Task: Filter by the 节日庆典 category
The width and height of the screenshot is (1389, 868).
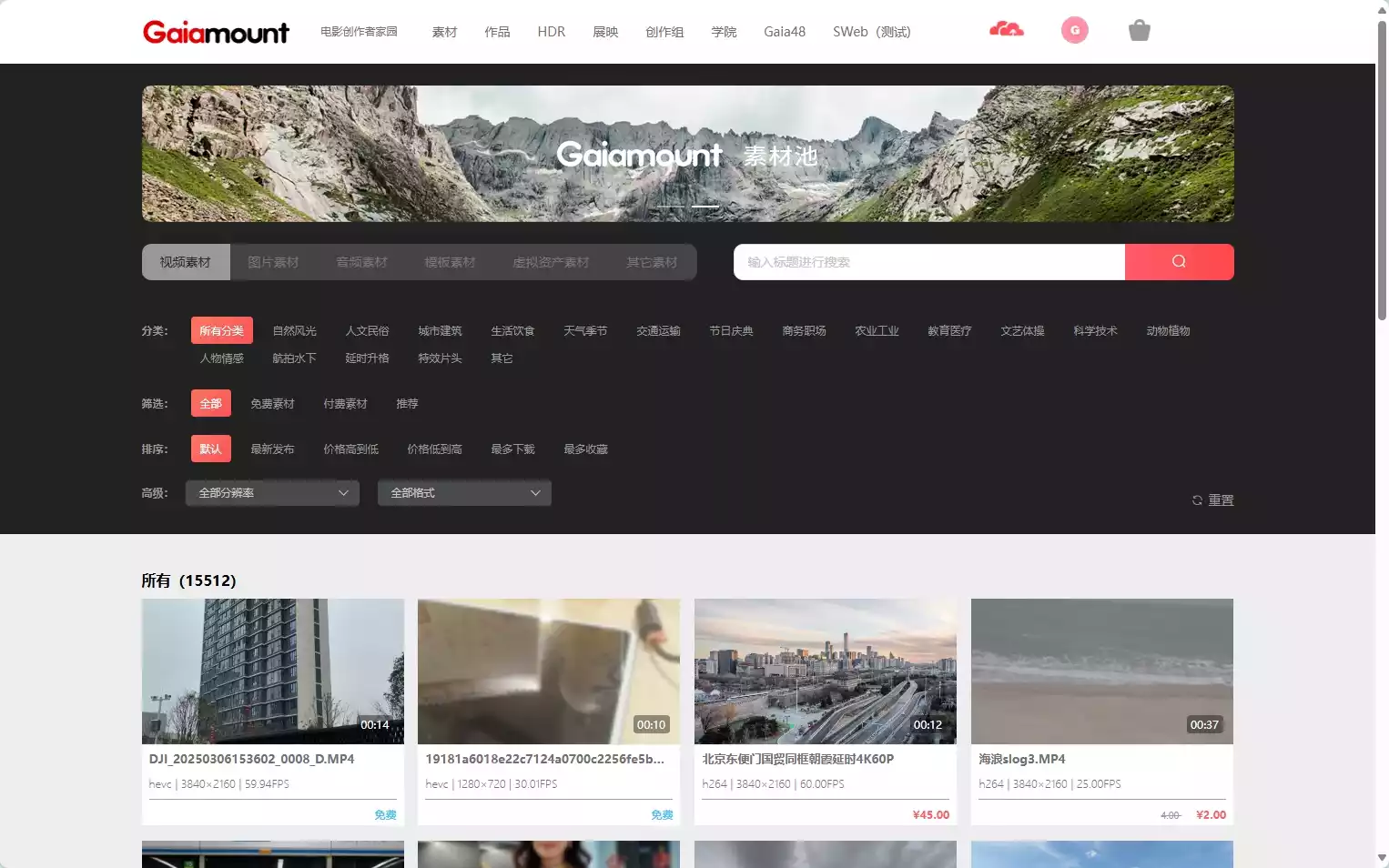Action: (x=732, y=330)
